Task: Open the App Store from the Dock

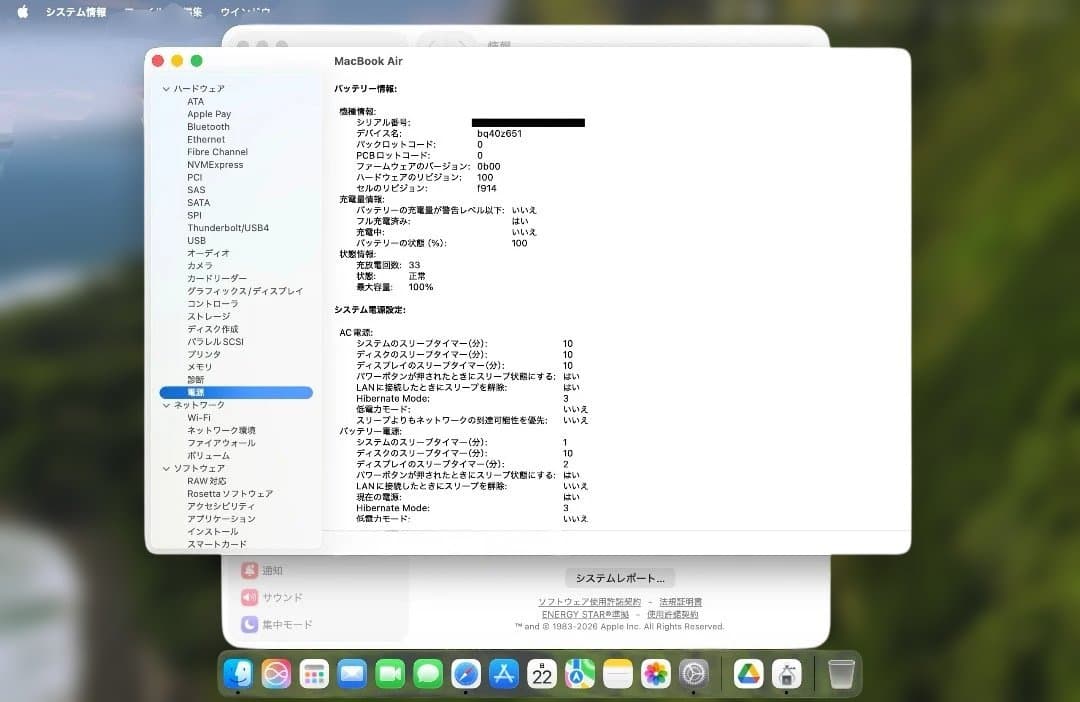Action: (x=503, y=674)
